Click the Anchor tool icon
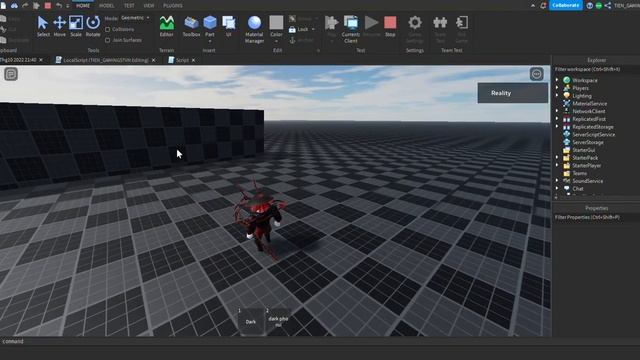Viewport: 640px width, 360px height. (x=292, y=40)
